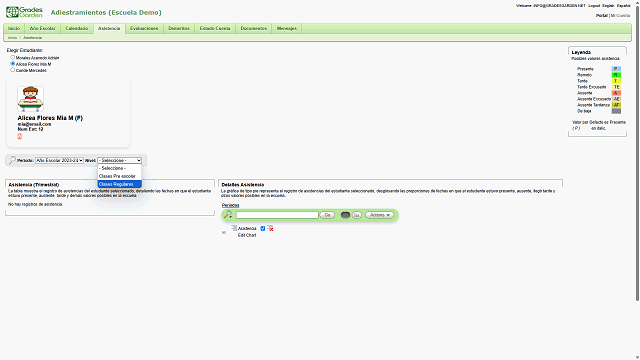Click the yellow Tarde T swatch
This screenshot has width=640, height=360.
tap(616, 81)
